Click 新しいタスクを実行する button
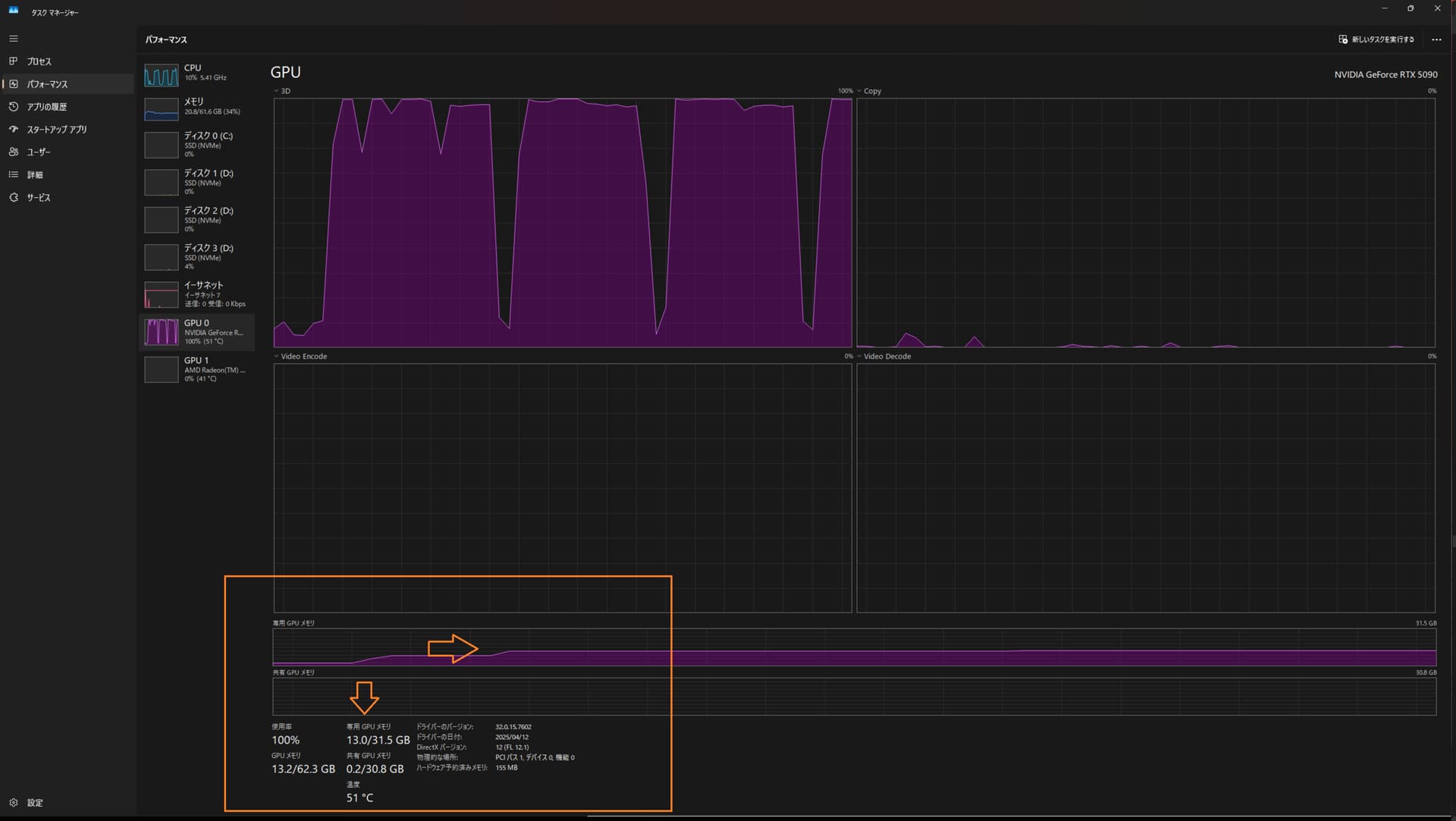 pos(1377,39)
